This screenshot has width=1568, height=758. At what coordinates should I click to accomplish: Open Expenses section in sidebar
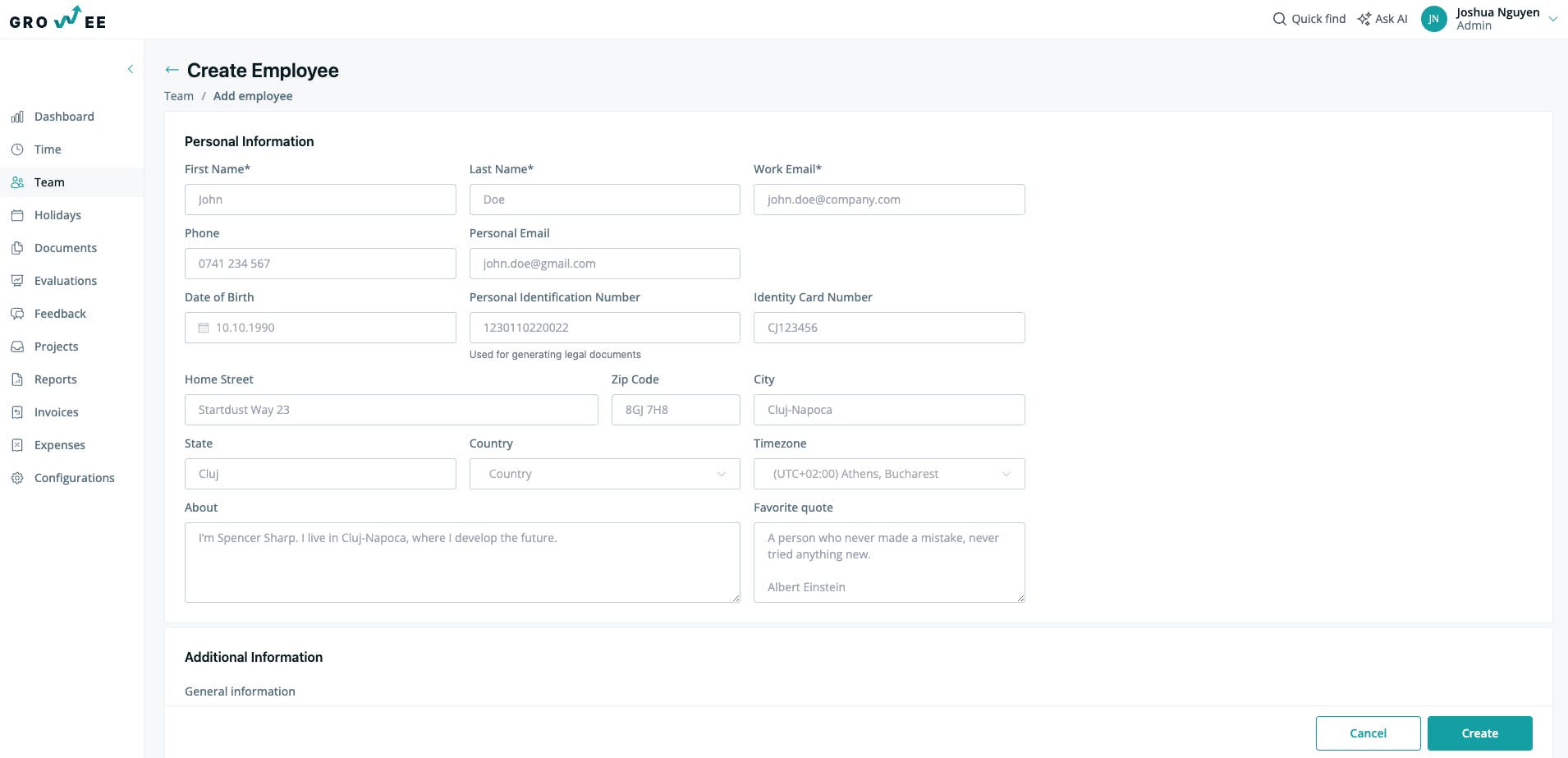tap(60, 445)
